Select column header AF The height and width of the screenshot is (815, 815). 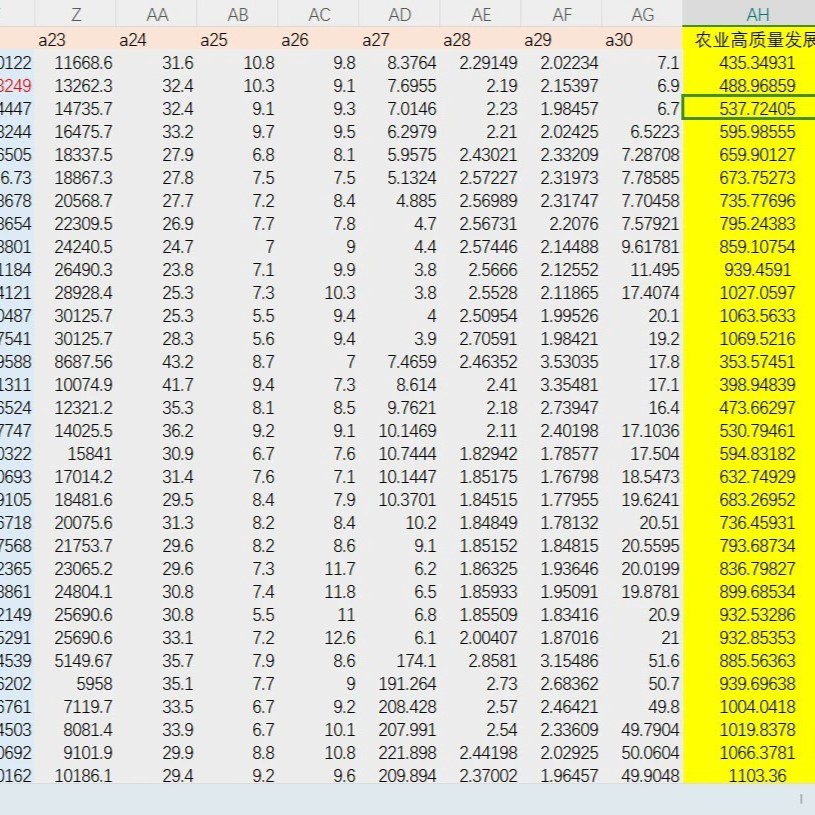(x=562, y=14)
